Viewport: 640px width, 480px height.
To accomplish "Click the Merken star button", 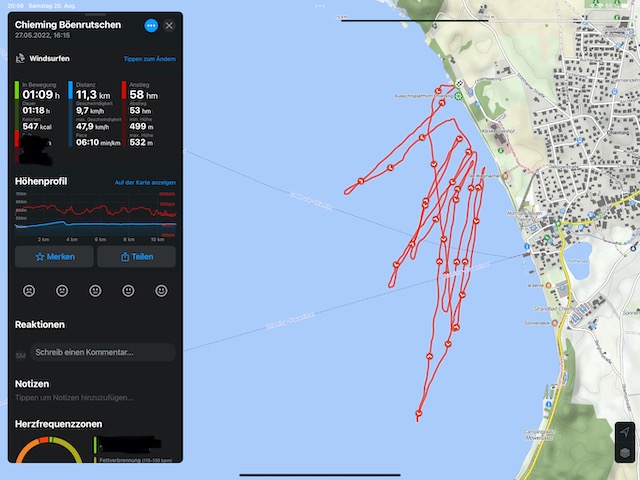I will (54, 256).
